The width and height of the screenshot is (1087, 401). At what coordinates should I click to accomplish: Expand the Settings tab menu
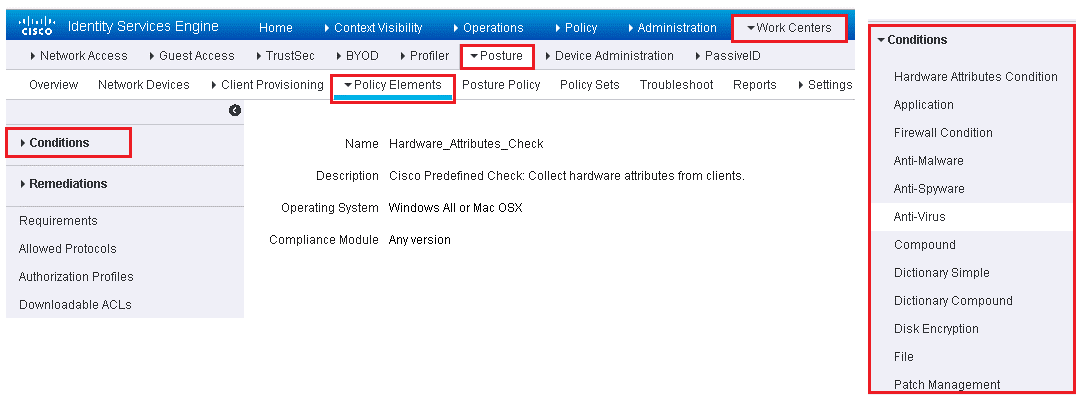coord(824,85)
